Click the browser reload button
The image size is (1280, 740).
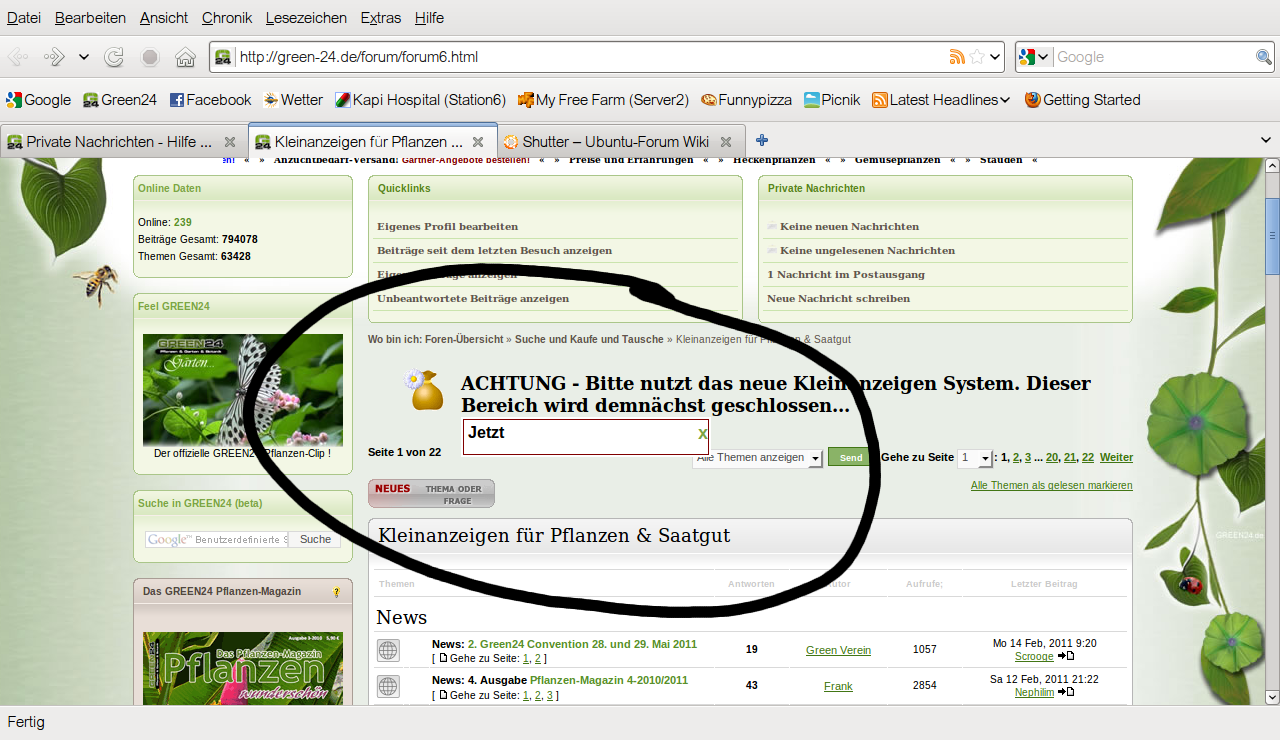[x=114, y=57]
